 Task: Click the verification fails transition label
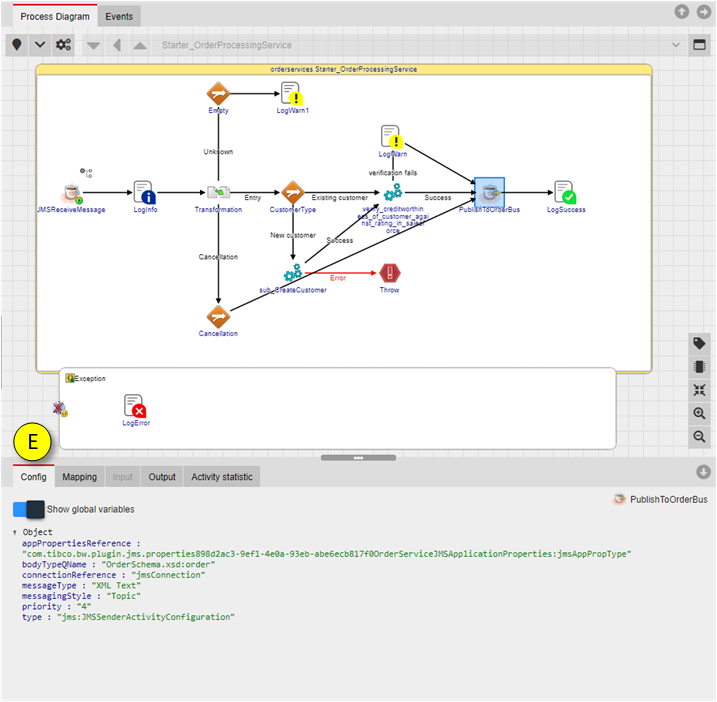[393, 173]
